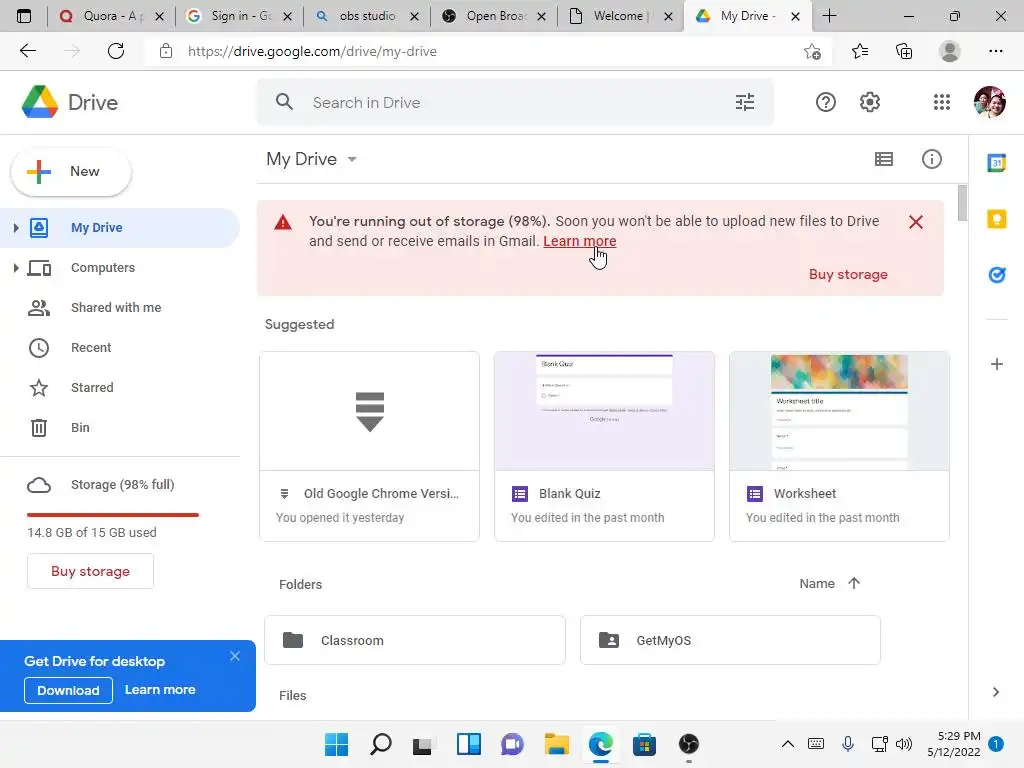Hide side panel chevron arrow
This screenshot has height=768, width=1024.
tap(995, 692)
